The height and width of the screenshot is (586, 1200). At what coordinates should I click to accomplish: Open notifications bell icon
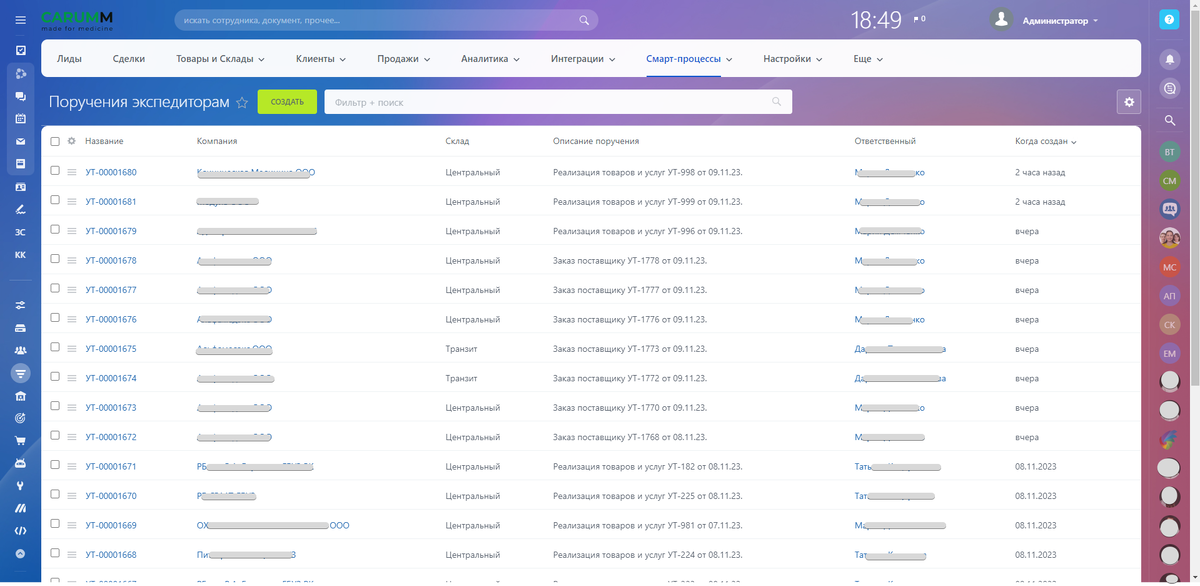click(x=1170, y=60)
